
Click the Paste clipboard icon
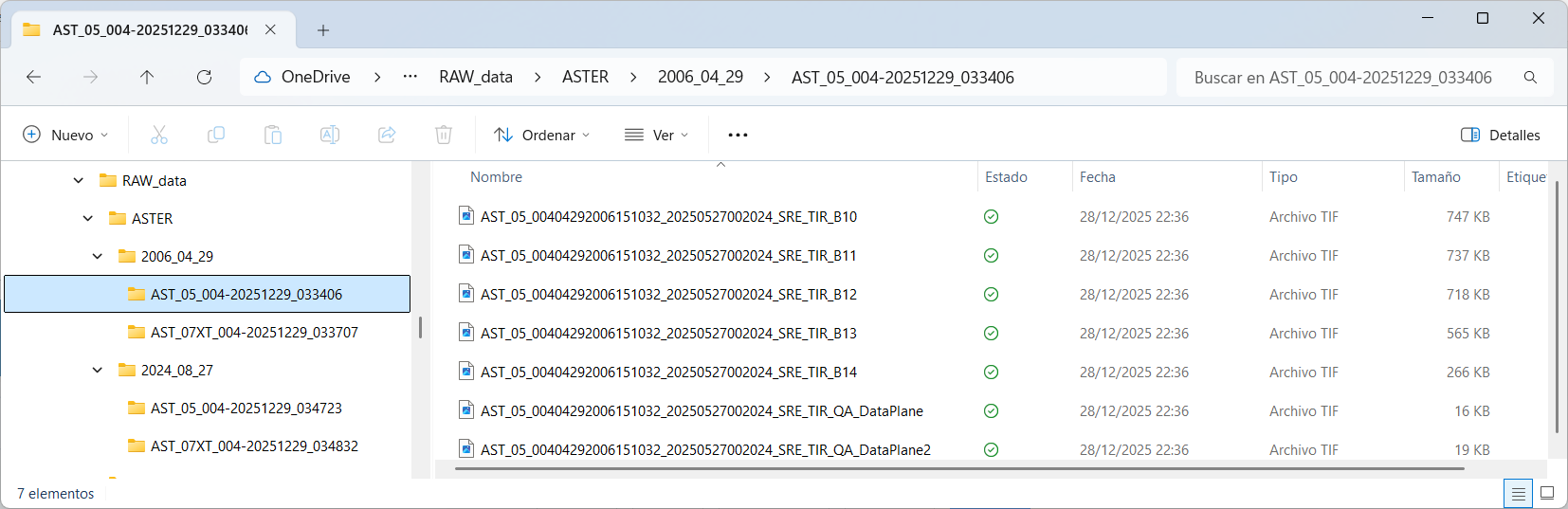273,135
